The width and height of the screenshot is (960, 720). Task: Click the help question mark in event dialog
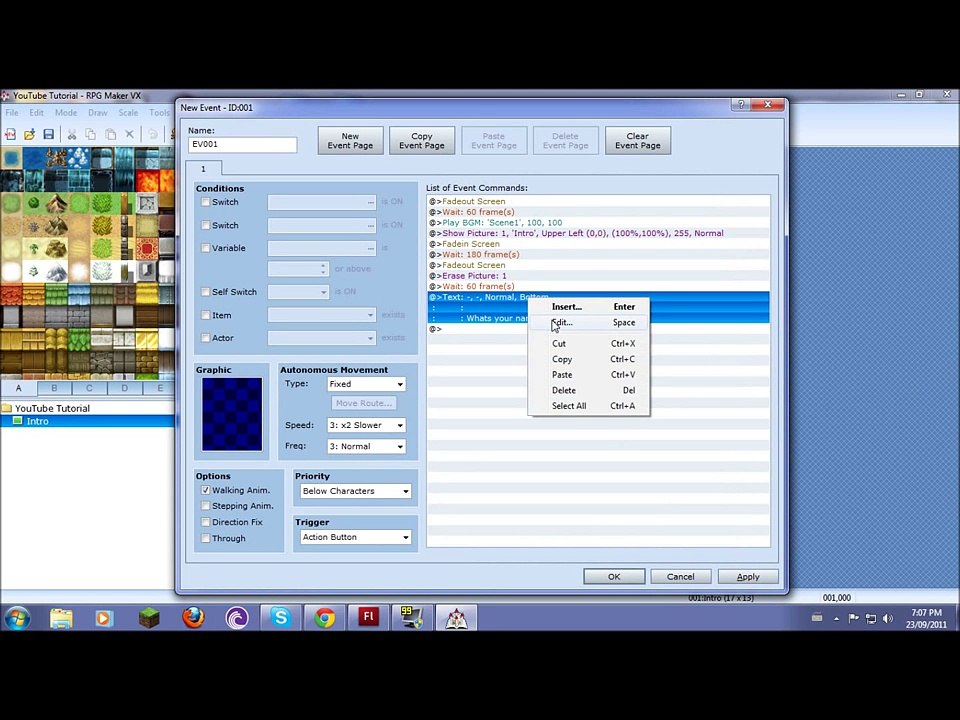tap(741, 105)
